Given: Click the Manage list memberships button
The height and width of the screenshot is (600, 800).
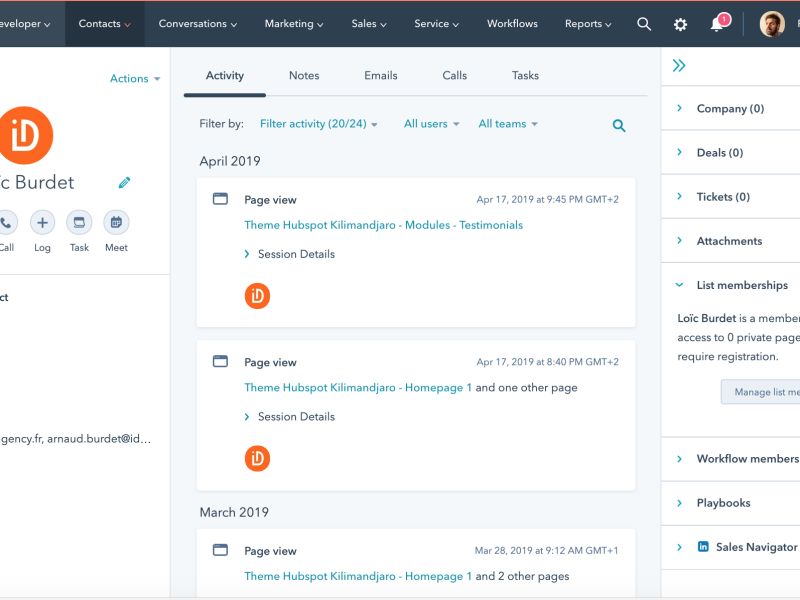Looking at the screenshot, I should click(760, 392).
